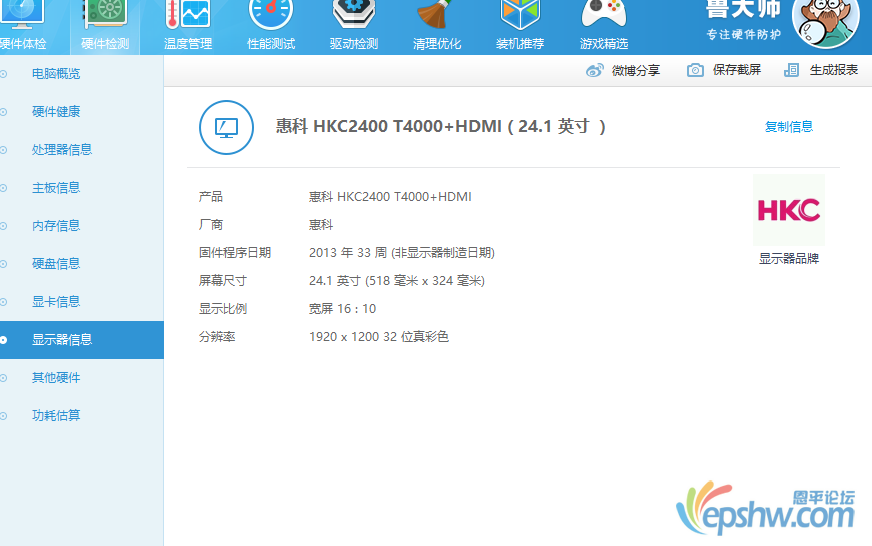Click the value 24.1 英寸 (518 毫米 x 324 毫米)
This screenshot has width=872, height=546.
point(397,281)
